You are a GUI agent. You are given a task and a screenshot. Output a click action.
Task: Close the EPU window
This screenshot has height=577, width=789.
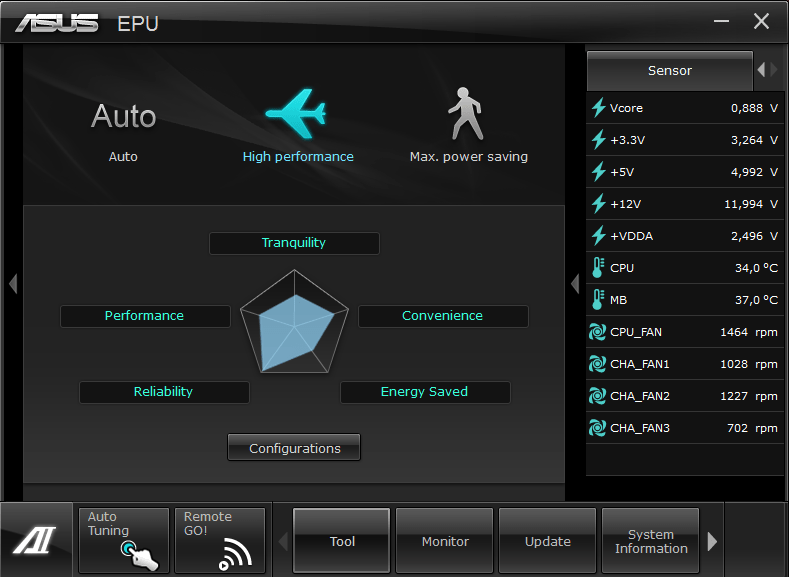point(761,21)
